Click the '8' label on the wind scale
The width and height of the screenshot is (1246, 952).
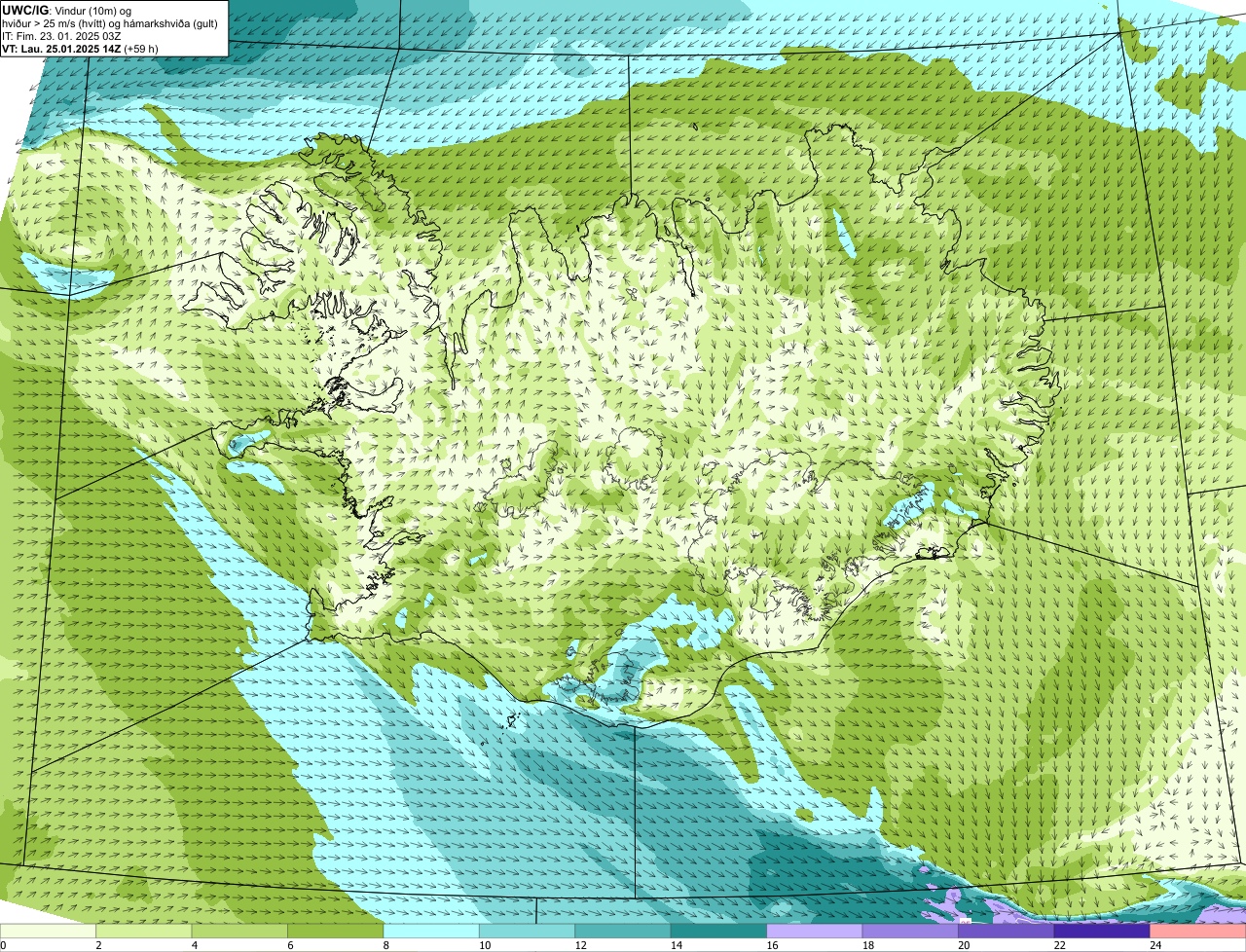[x=385, y=945]
